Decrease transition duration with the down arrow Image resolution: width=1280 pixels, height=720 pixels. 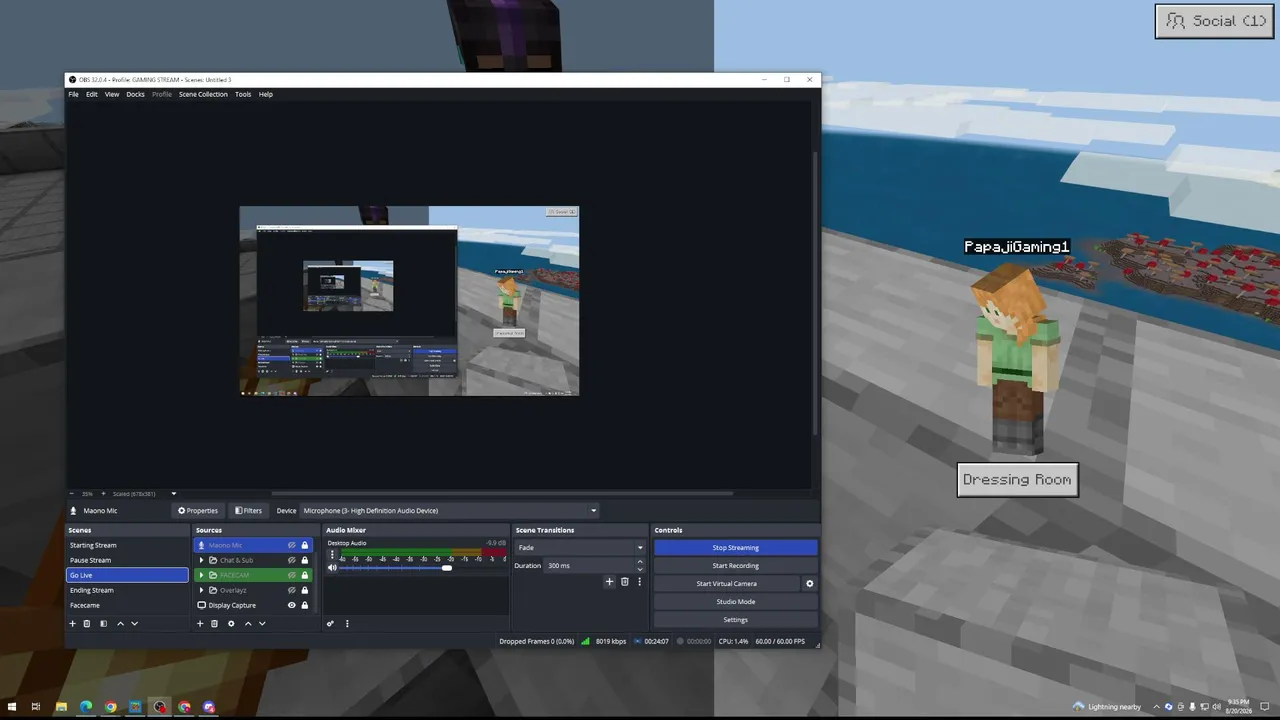(640, 569)
